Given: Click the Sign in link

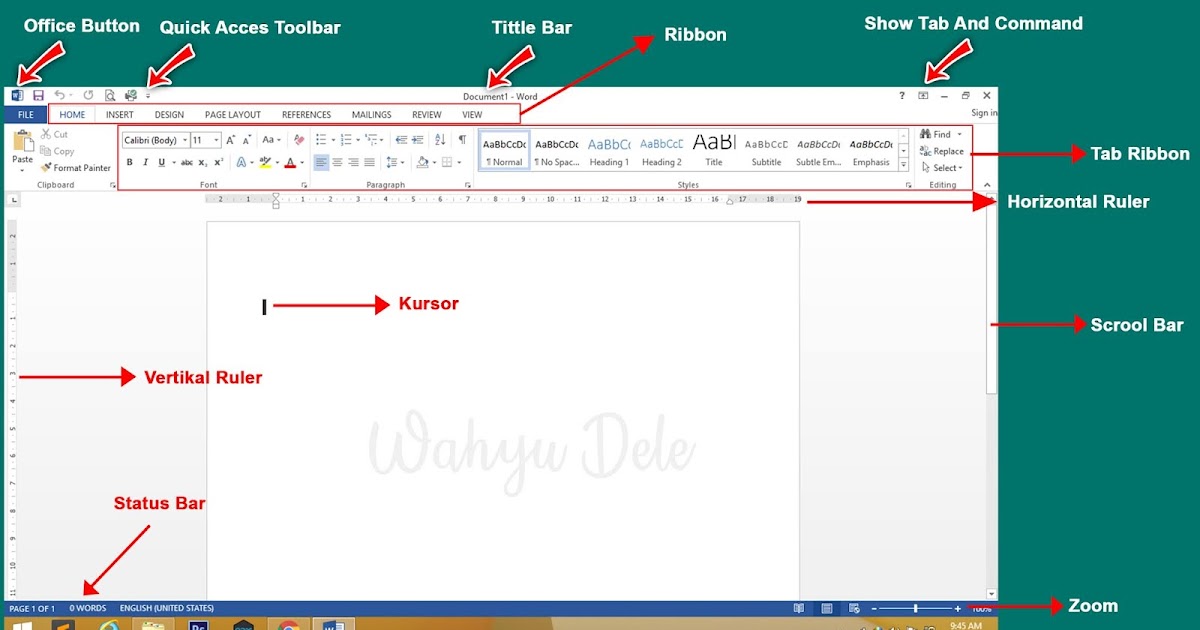Looking at the screenshot, I should (983, 112).
